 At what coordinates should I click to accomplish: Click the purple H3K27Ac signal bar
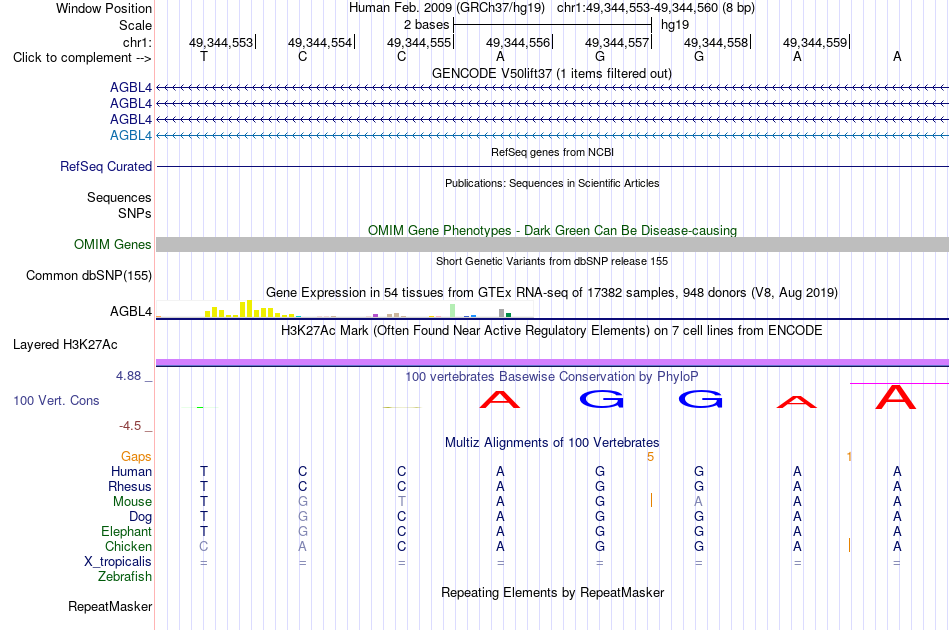tap(552, 362)
